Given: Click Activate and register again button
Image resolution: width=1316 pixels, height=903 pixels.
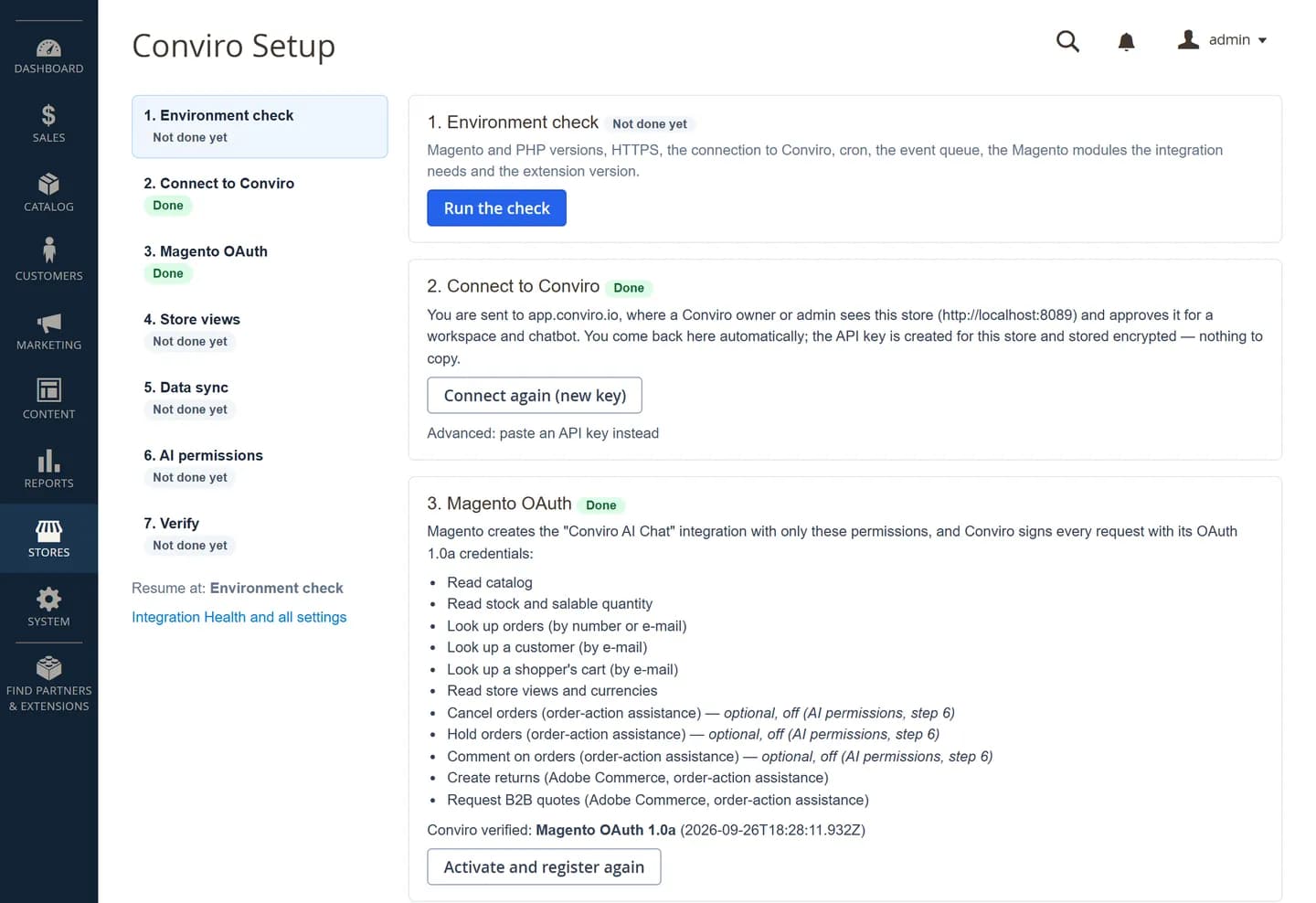Looking at the screenshot, I should pyautogui.click(x=544, y=866).
